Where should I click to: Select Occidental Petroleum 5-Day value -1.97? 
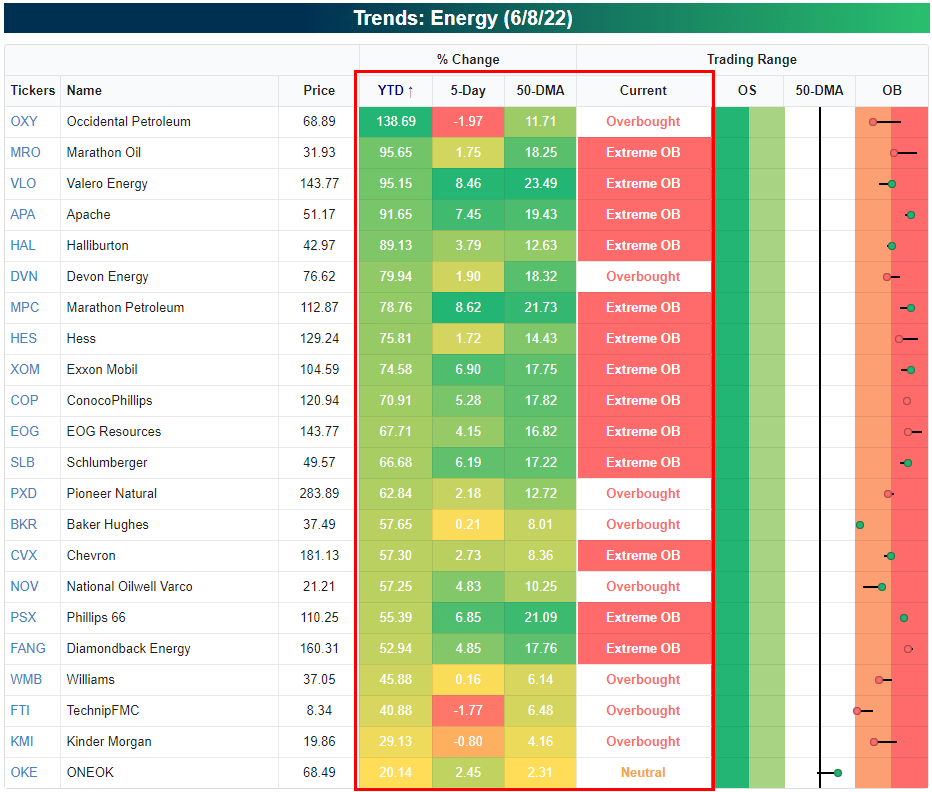tap(468, 121)
